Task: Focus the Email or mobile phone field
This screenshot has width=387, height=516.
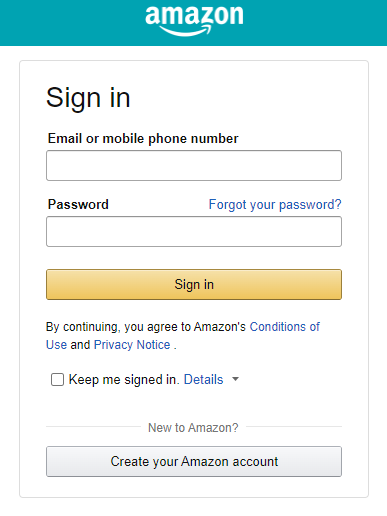Action: [194, 165]
